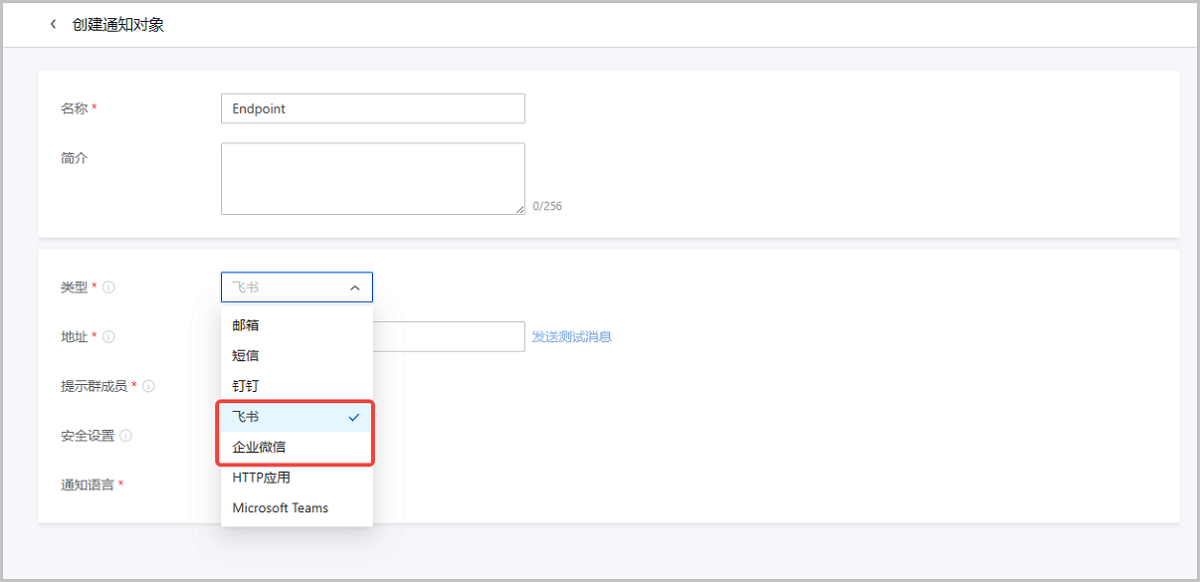Click into the 地址 input field
This screenshot has height=582, width=1200.
tap(450, 337)
